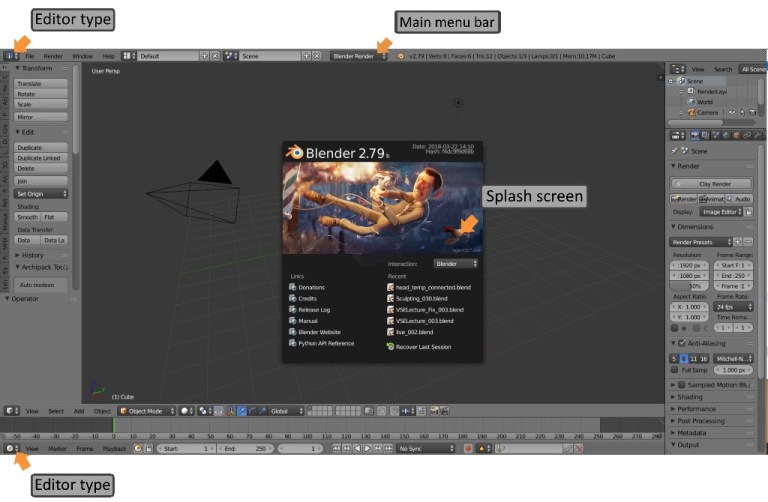Screen dimensions: 768x502
Task: Enable the Full Sample checkbox
Action: (674, 370)
